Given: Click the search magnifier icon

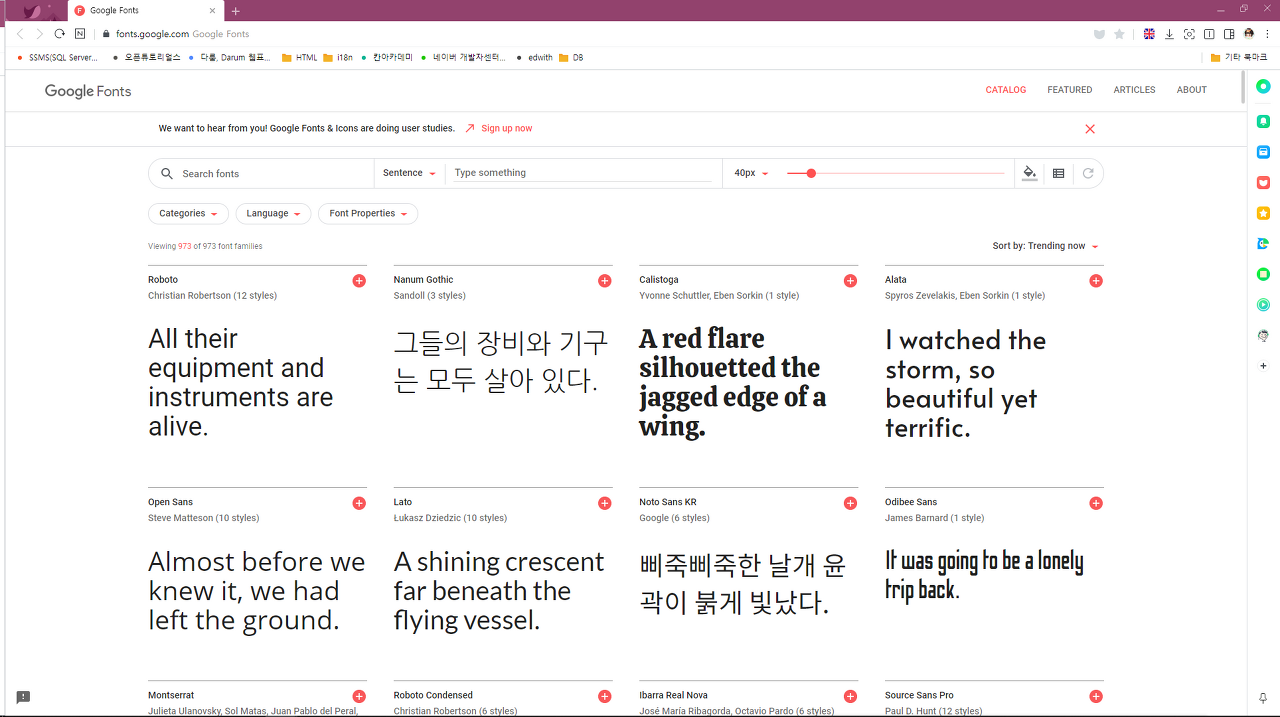Looking at the screenshot, I should coord(167,174).
